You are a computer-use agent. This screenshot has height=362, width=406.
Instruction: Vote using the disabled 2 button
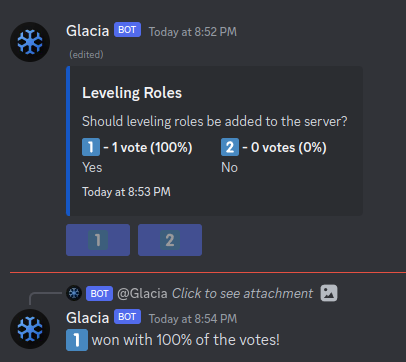(x=170, y=240)
